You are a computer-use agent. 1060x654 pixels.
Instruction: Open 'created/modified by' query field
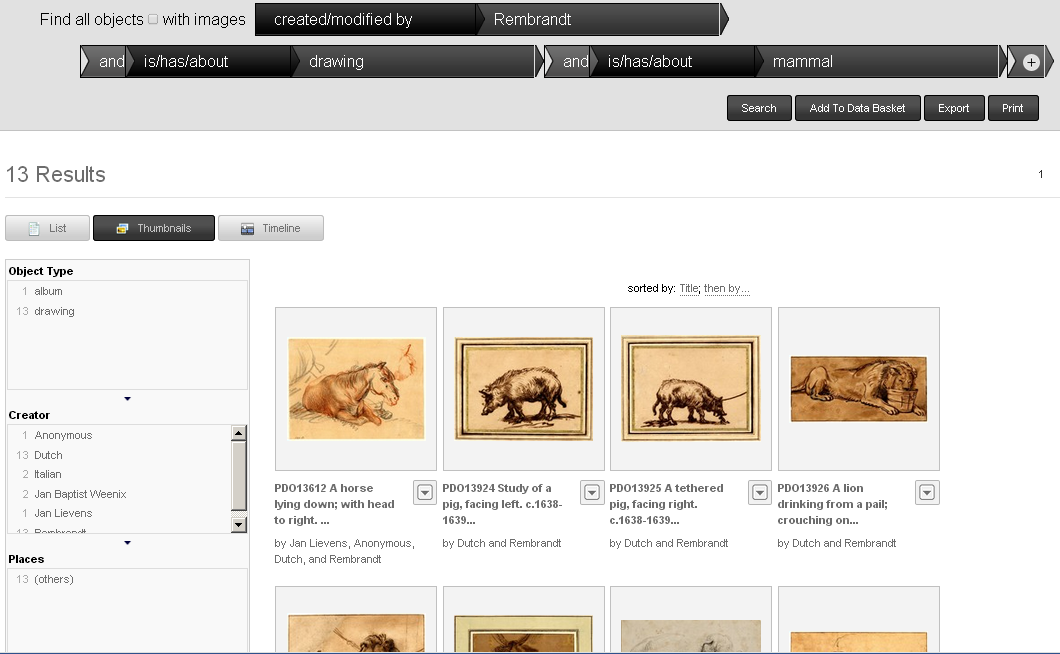point(365,20)
